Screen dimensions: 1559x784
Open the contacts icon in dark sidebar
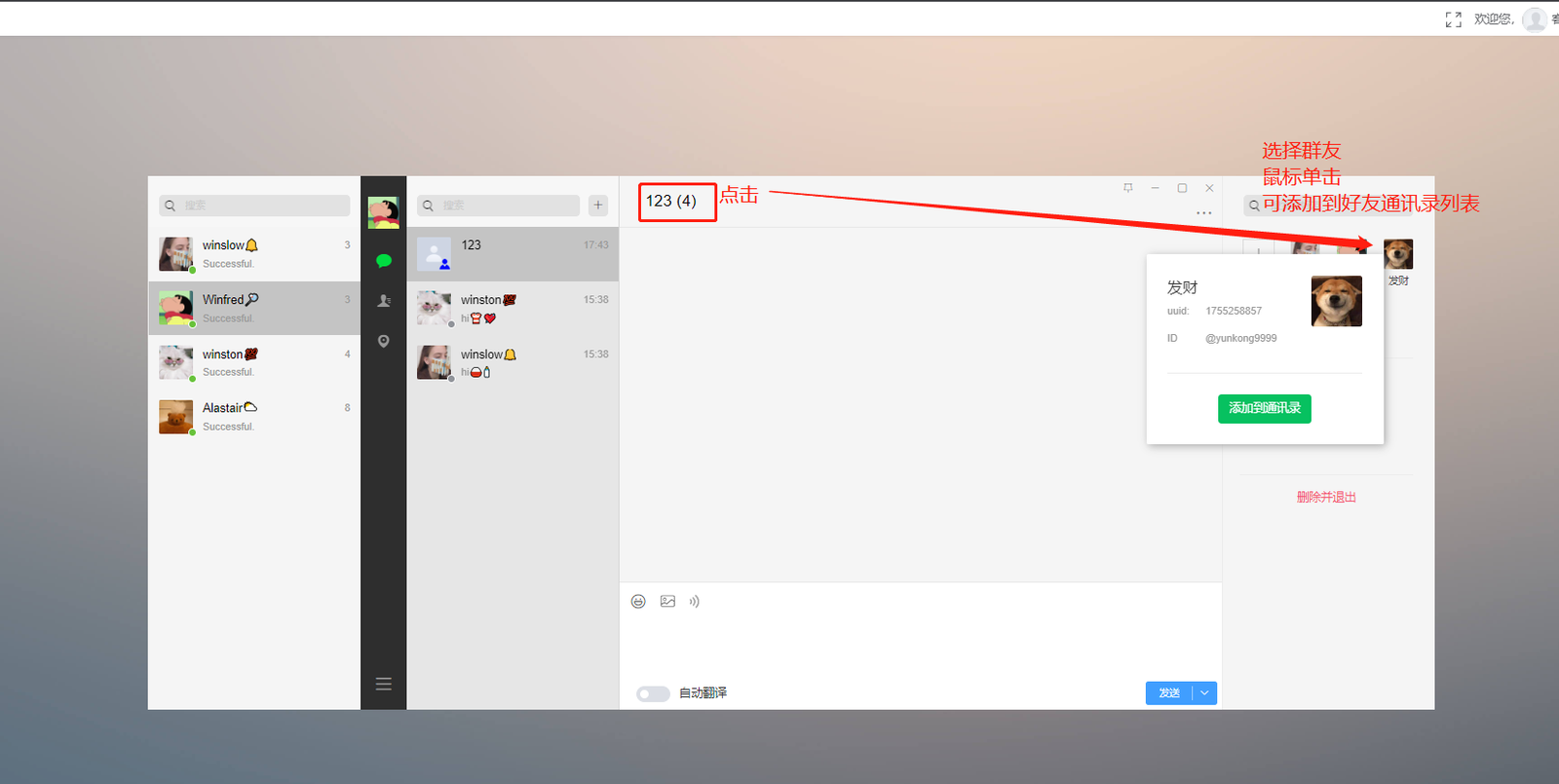(x=383, y=301)
